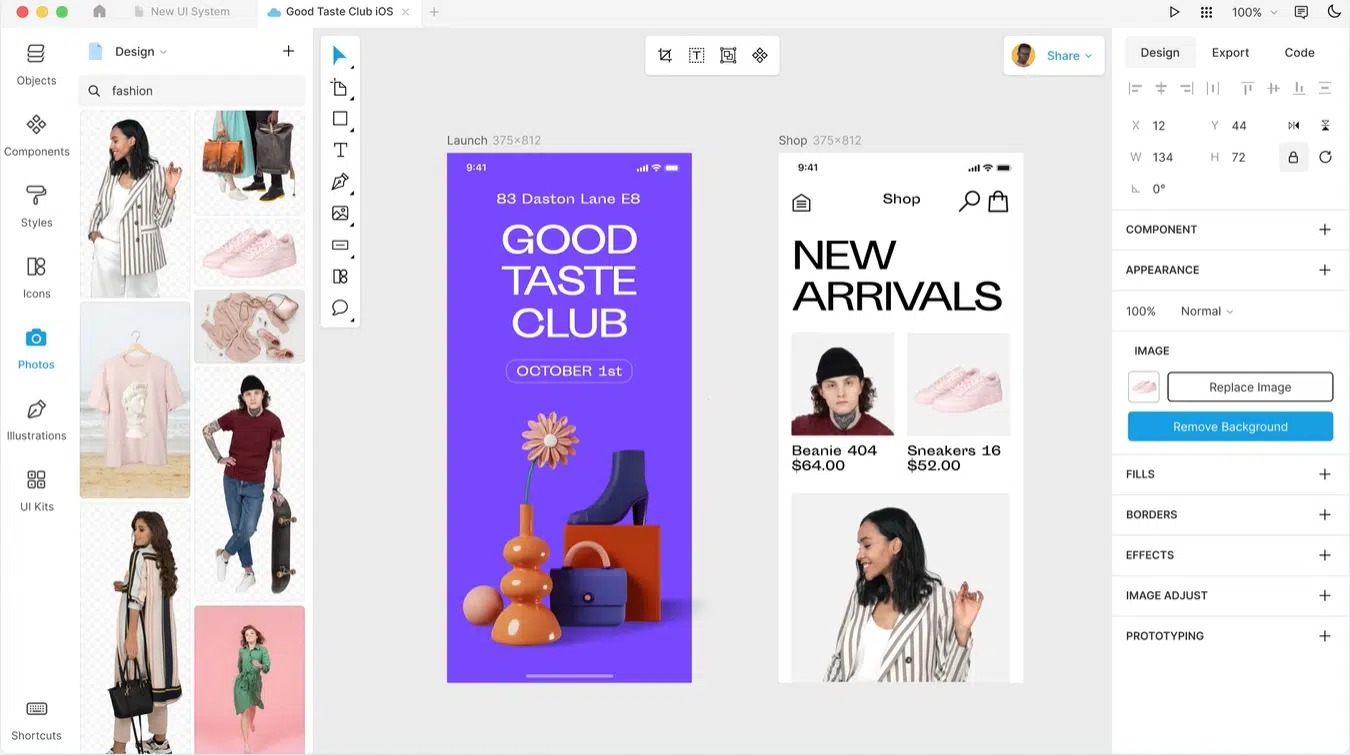Choose the Pen tool
This screenshot has height=755, width=1350.
pos(340,181)
